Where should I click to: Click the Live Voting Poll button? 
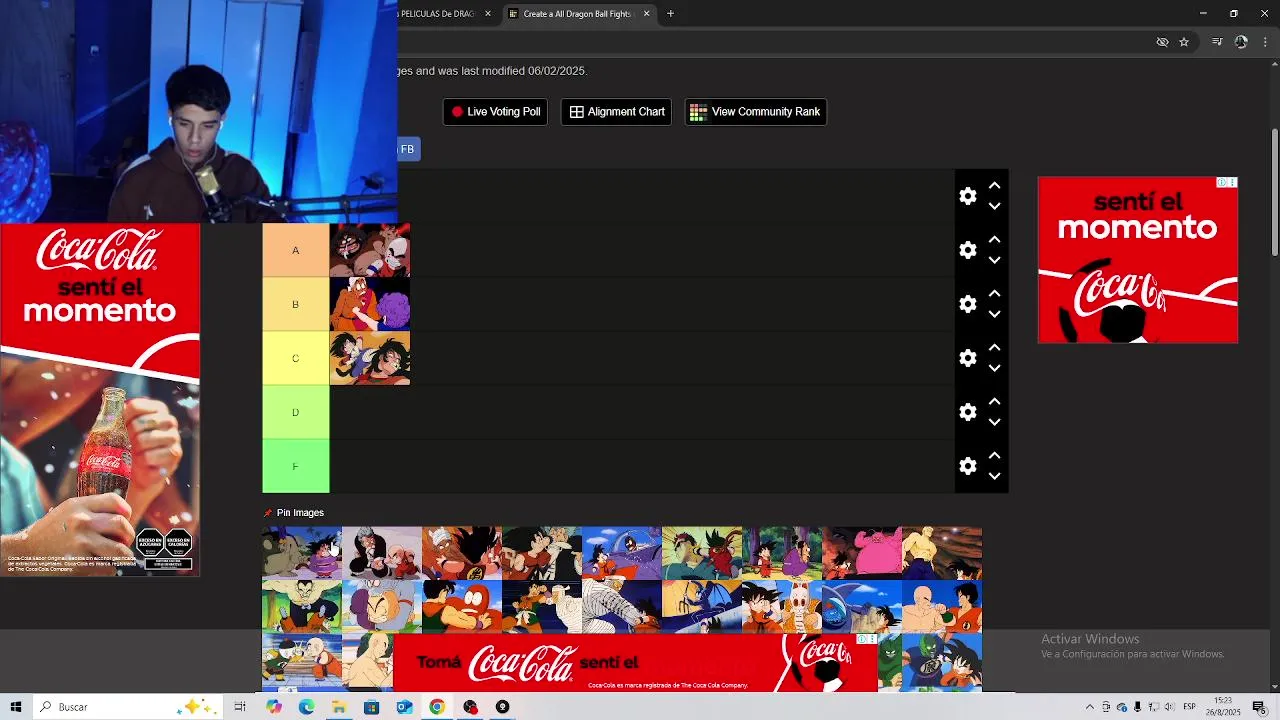pyautogui.click(x=495, y=112)
